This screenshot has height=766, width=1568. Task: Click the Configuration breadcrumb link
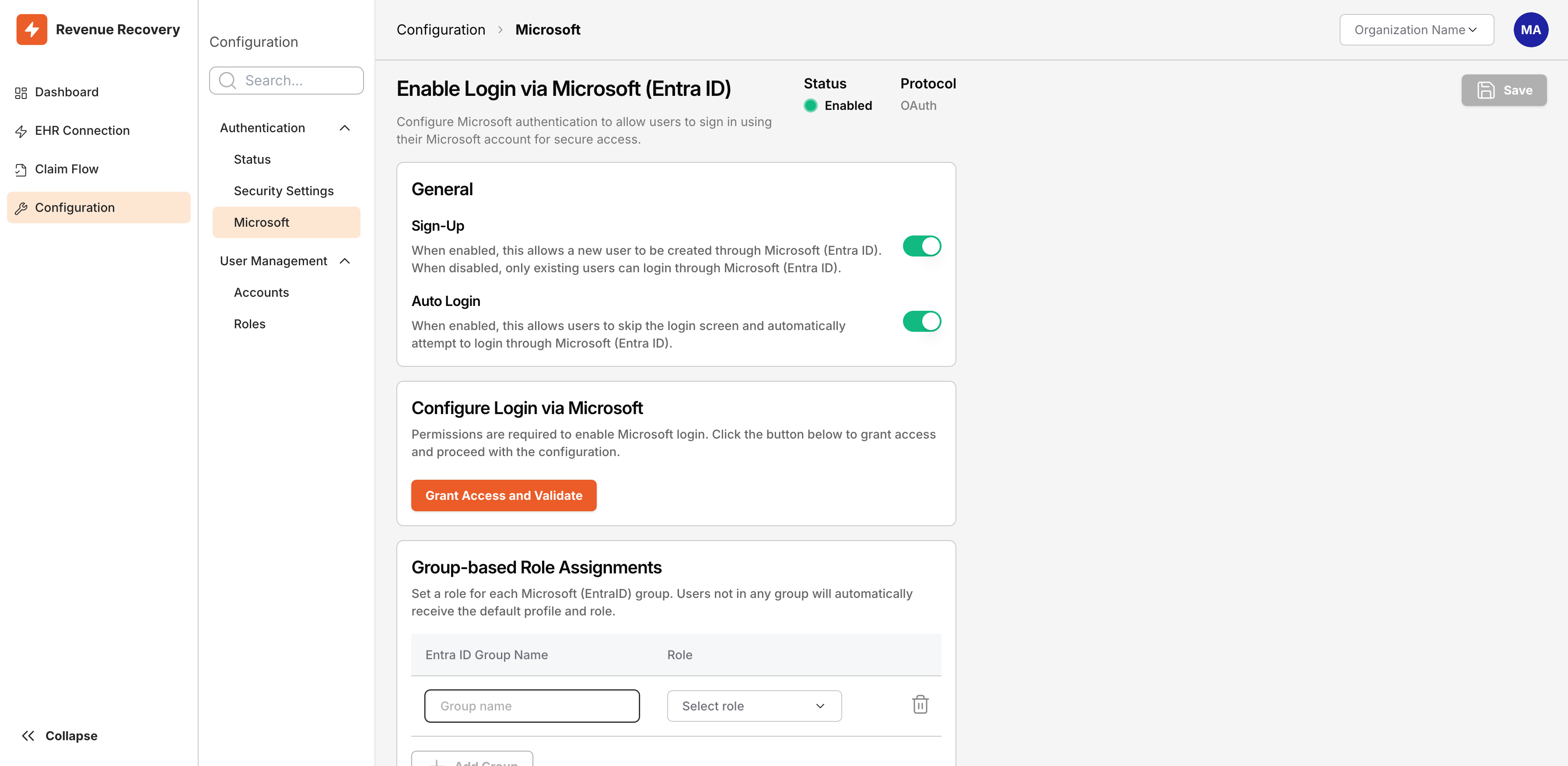[441, 29]
